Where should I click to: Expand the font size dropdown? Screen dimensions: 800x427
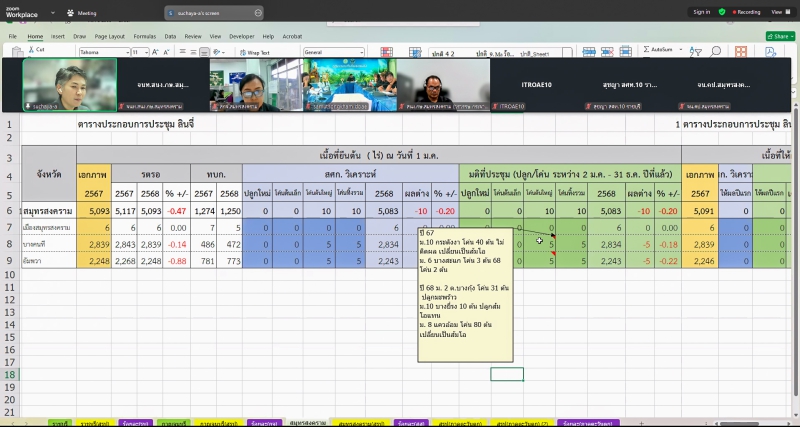(145, 52)
